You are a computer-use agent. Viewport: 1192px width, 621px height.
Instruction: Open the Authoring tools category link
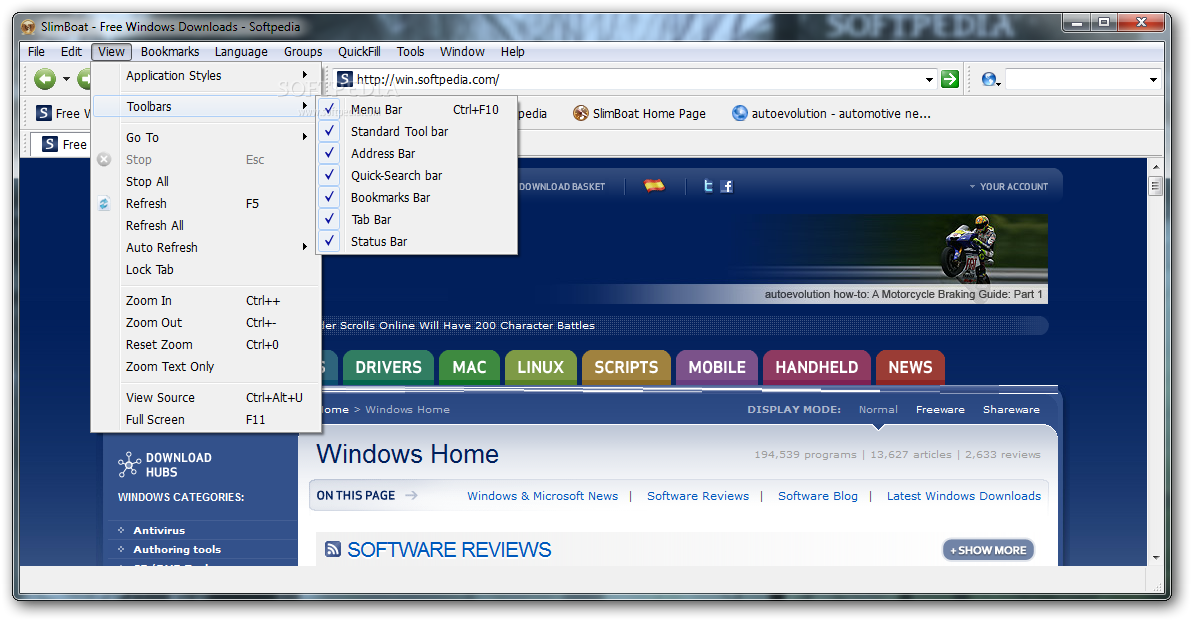pyautogui.click(x=177, y=550)
